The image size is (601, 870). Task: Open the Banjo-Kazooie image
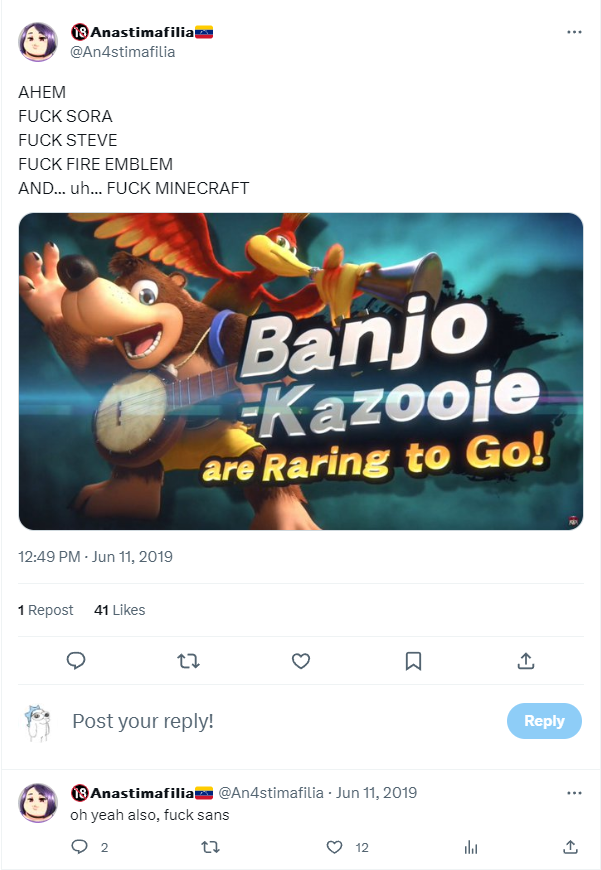[300, 371]
